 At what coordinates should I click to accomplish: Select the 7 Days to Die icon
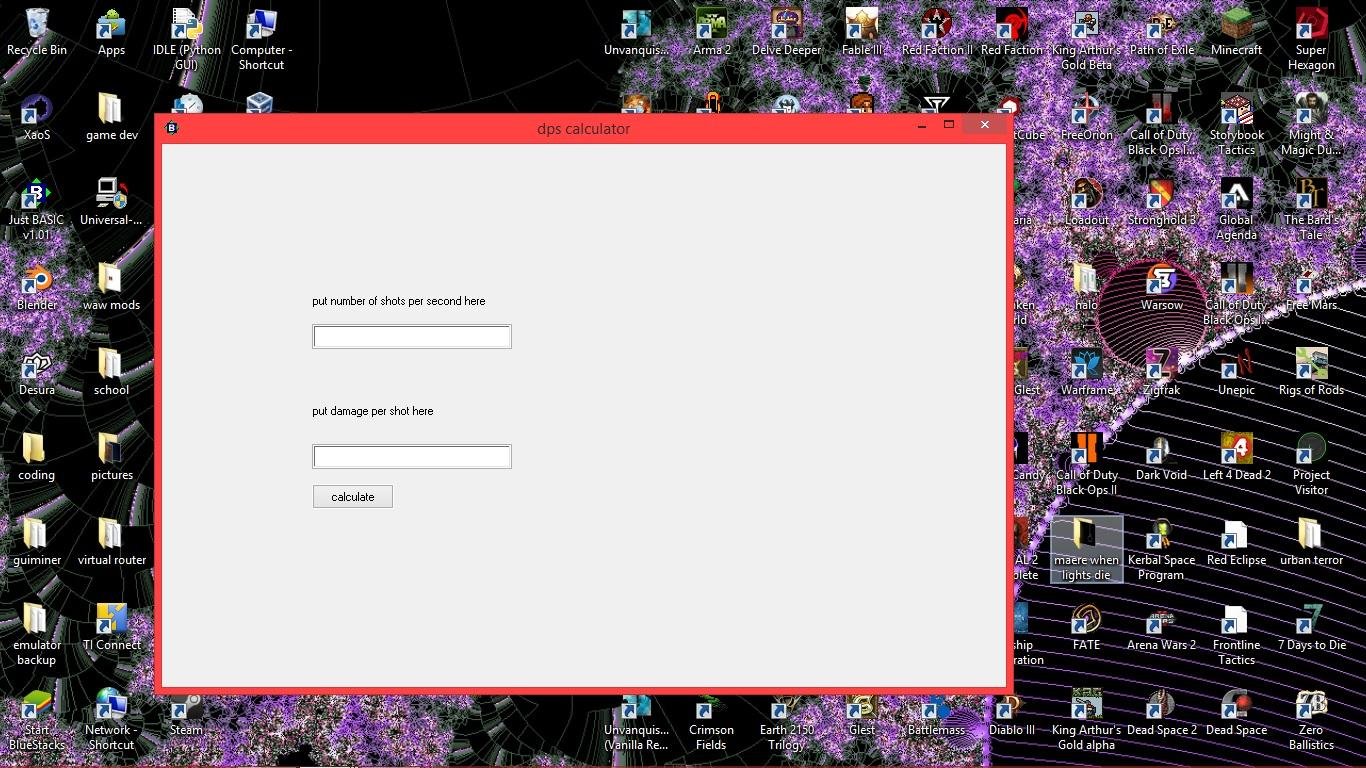pyautogui.click(x=1311, y=627)
